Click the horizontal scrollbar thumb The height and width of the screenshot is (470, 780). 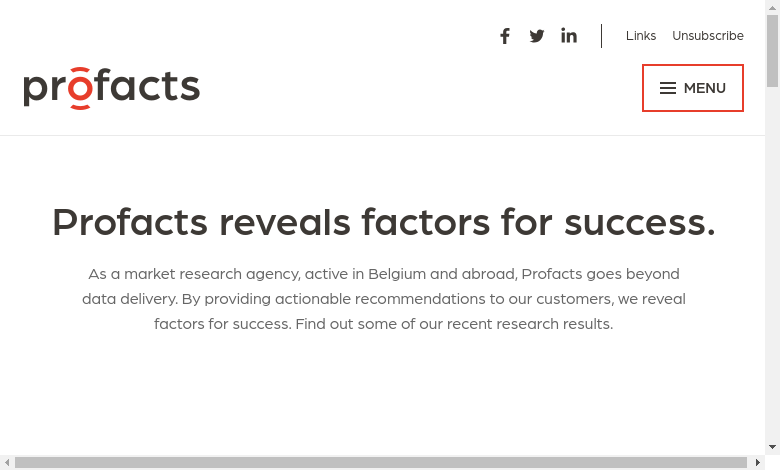point(380,462)
